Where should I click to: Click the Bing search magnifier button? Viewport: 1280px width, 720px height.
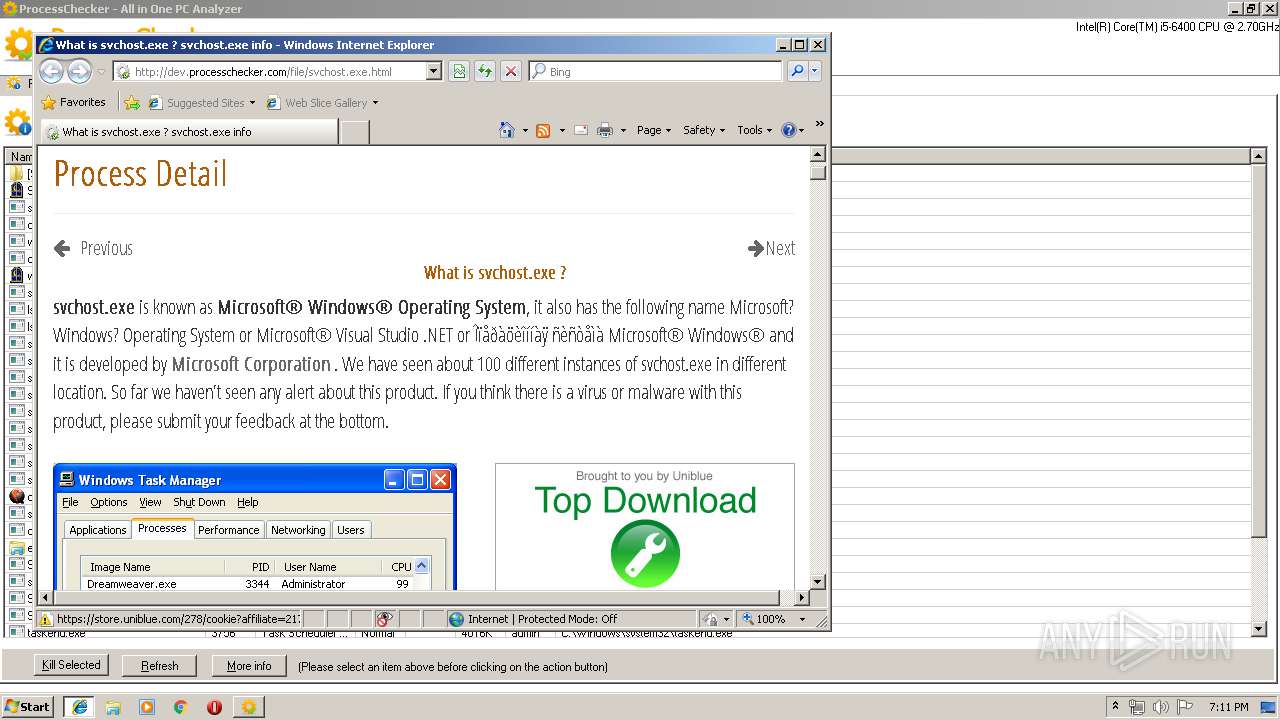[x=797, y=71]
